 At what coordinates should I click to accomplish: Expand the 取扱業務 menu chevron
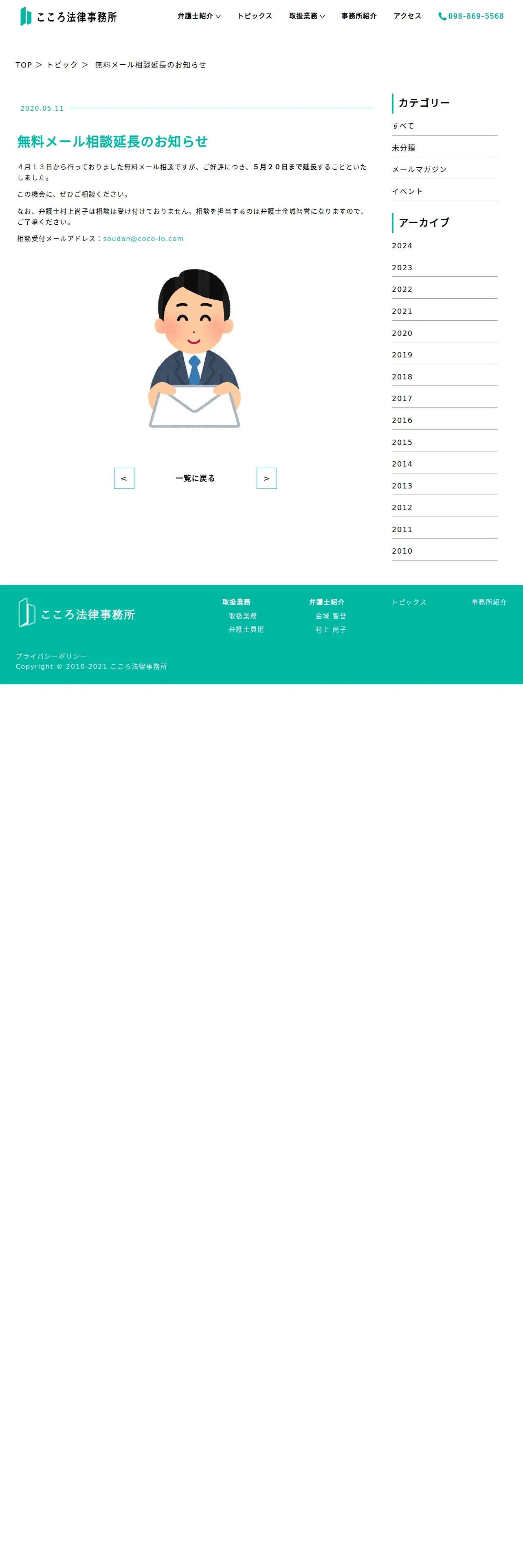pyautogui.click(x=322, y=16)
